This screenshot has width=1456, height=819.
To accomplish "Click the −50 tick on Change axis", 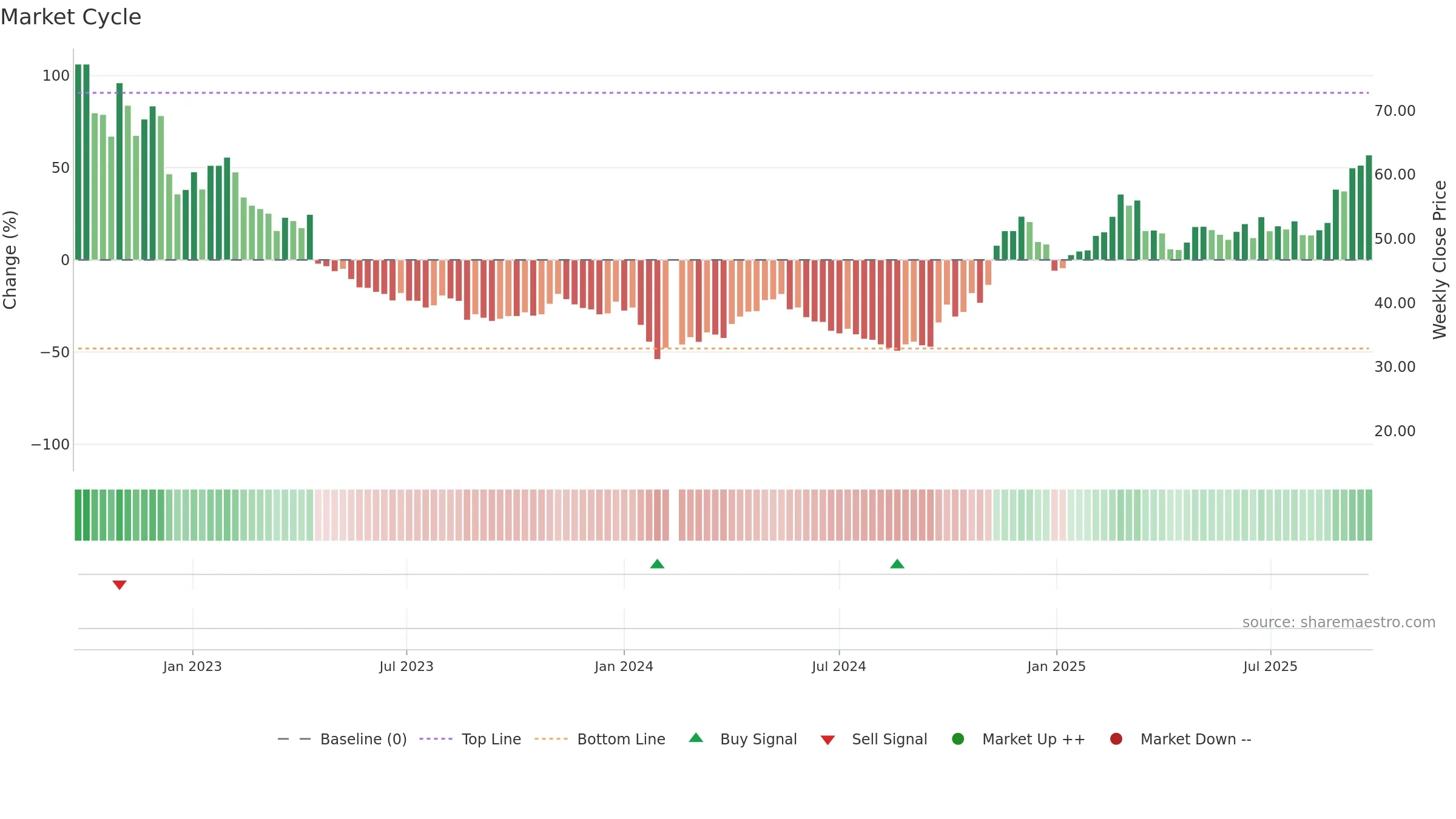I will (55, 352).
